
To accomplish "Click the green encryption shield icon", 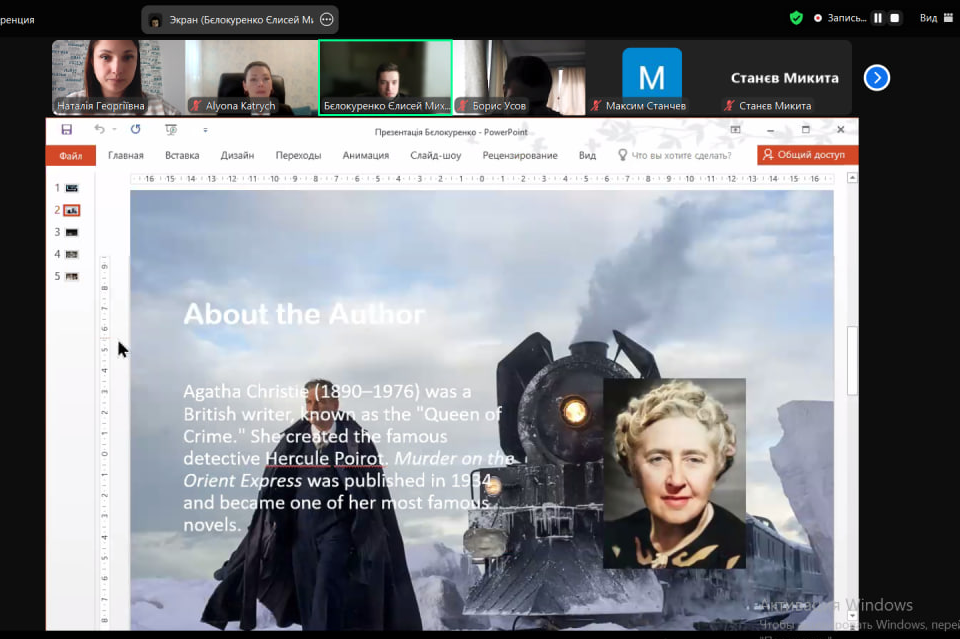I will point(796,18).
